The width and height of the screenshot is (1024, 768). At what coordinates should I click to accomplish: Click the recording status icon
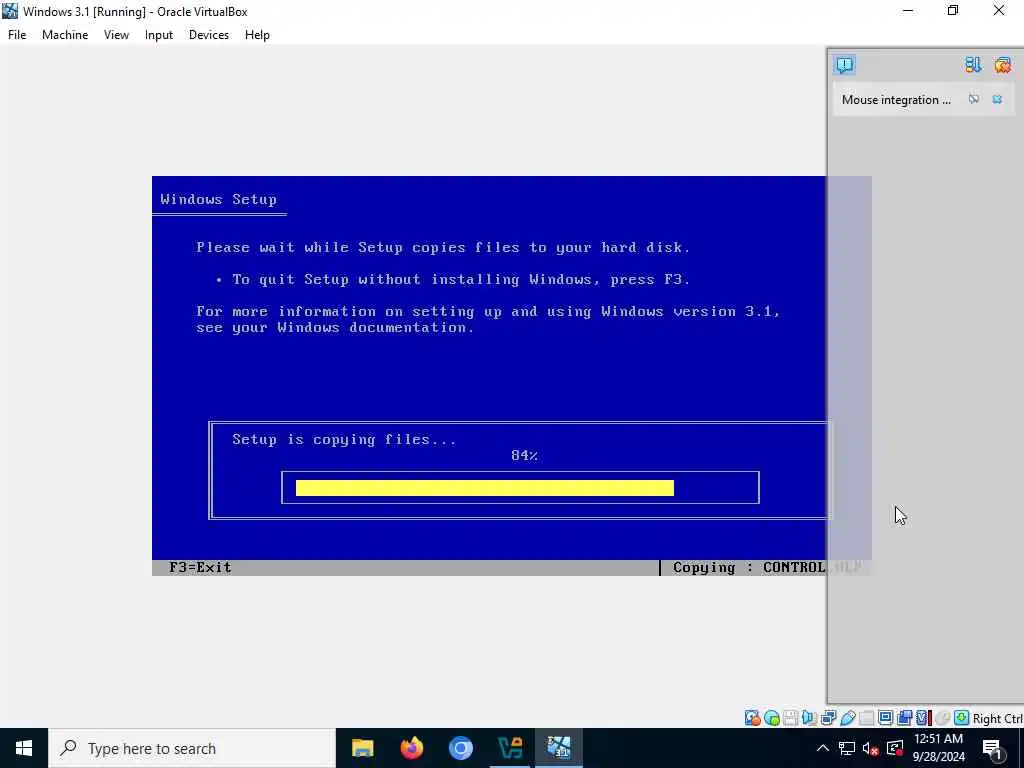(904, 718)
